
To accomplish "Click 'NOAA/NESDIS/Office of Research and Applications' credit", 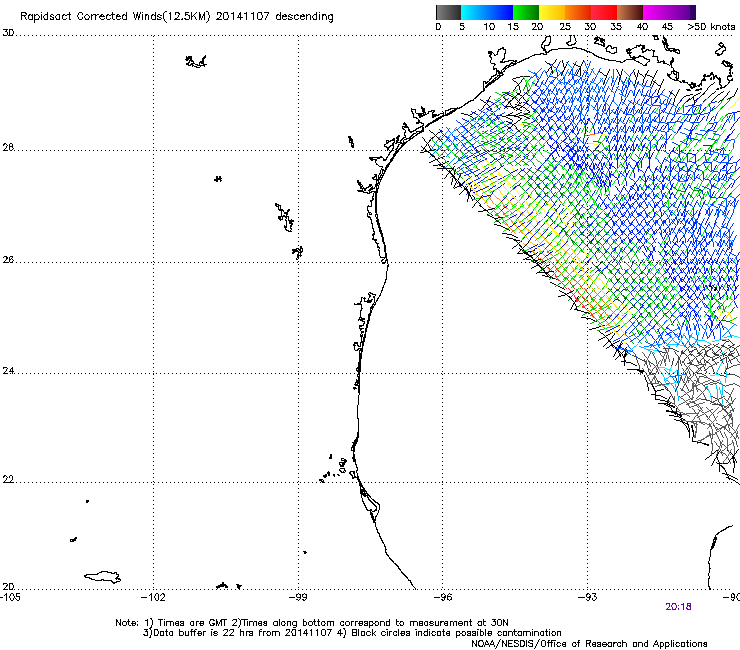I will tap(589, 644).
